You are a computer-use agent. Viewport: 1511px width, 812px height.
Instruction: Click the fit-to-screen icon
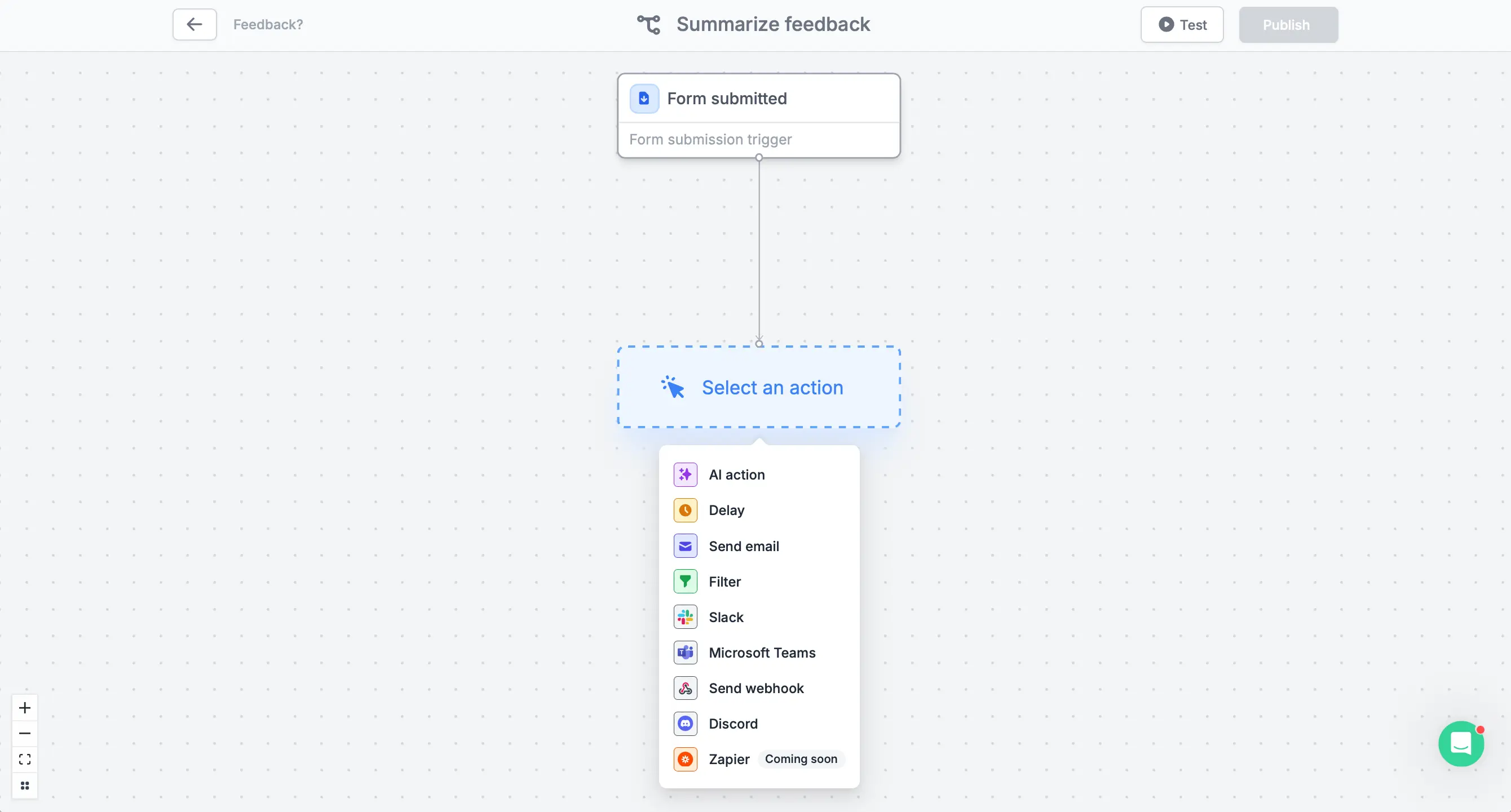pos(25,758)
